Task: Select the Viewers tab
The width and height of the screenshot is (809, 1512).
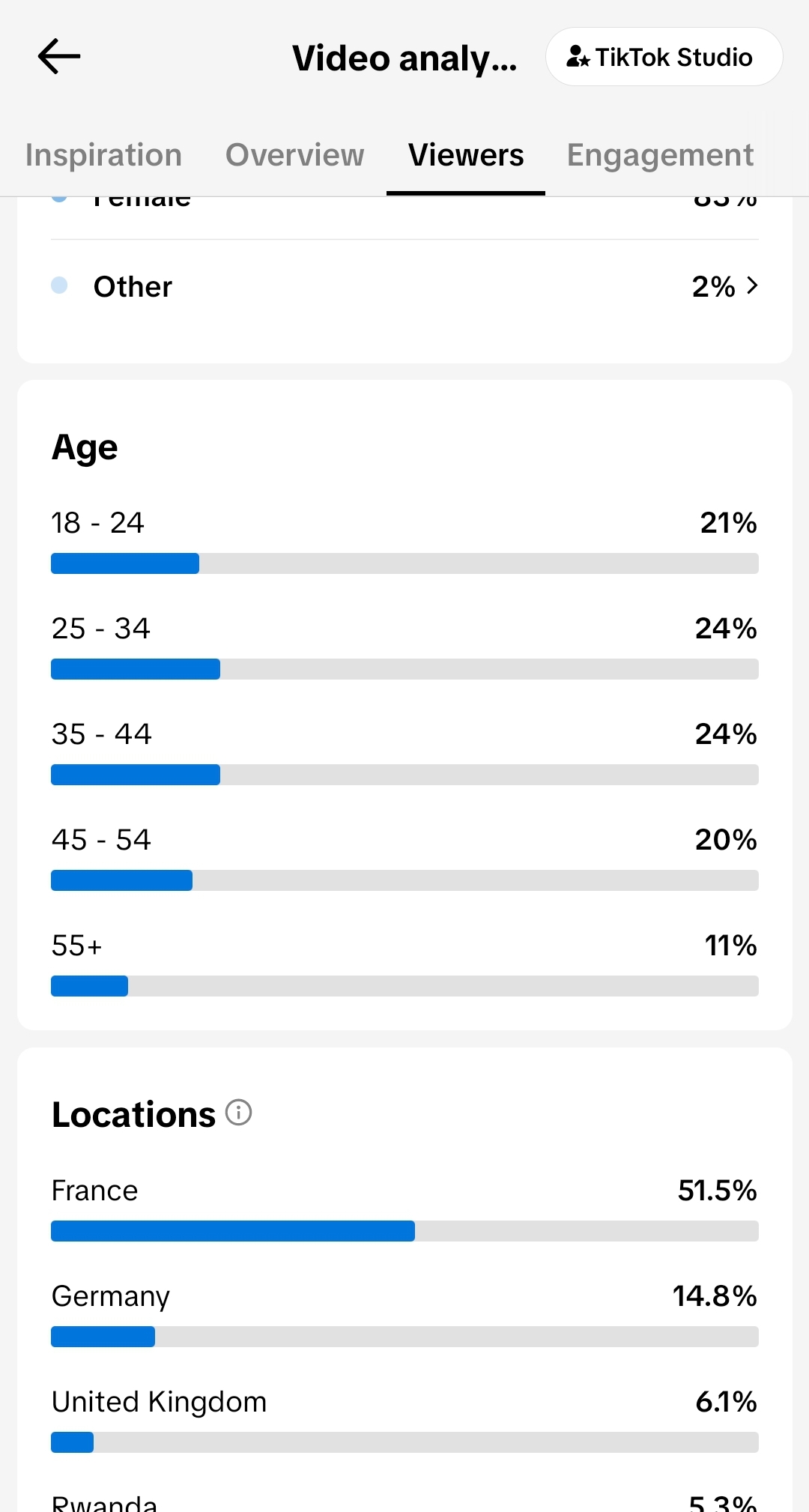Action: pos(466,155)
